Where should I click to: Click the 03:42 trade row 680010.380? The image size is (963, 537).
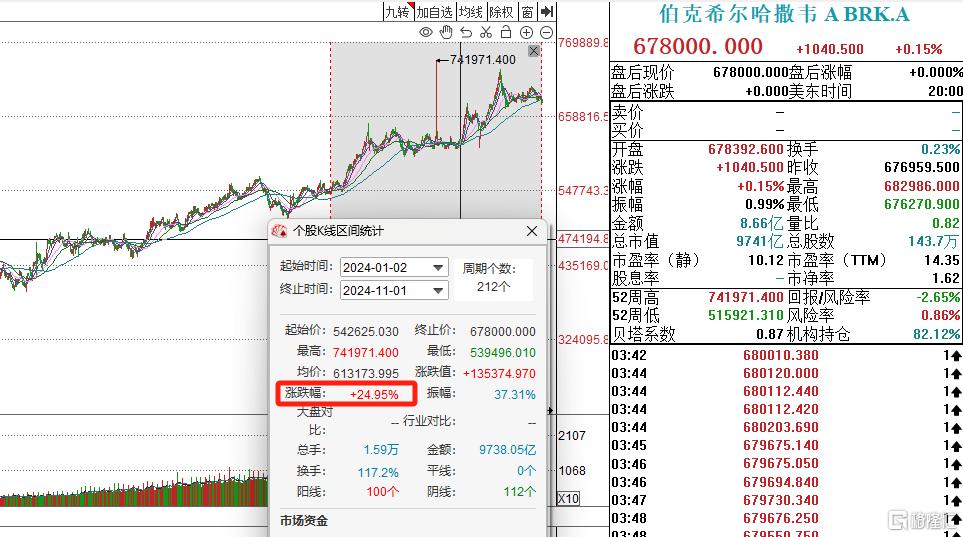pos(786,355)
